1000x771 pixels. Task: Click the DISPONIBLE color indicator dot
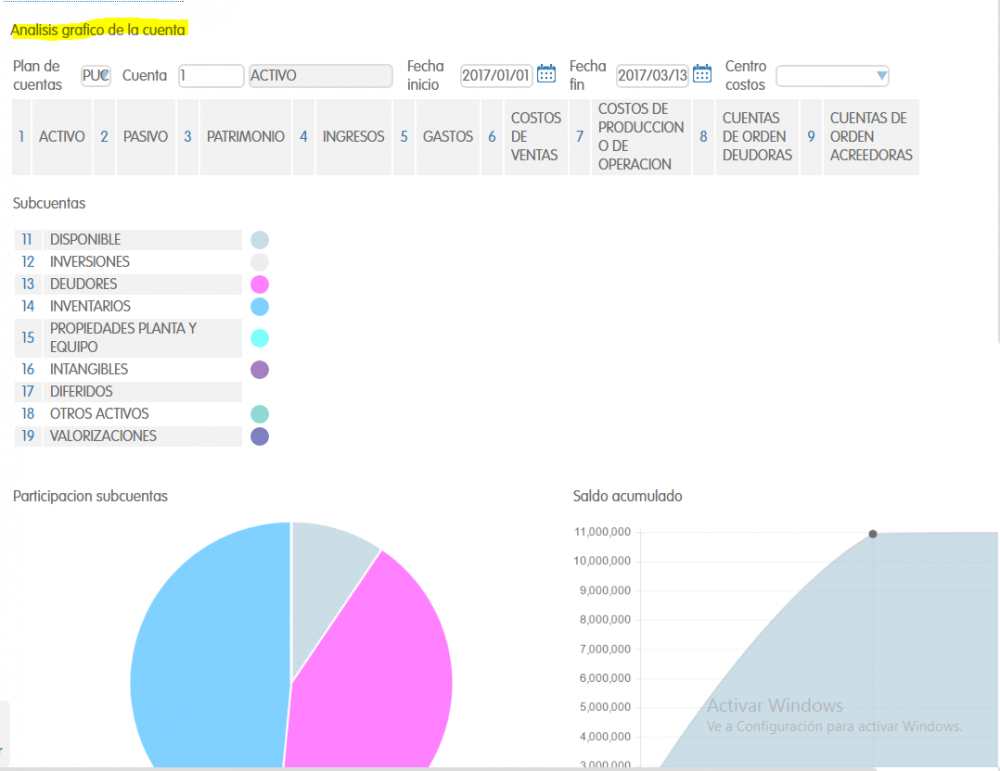pyautogui.click(x=259, y=239)
